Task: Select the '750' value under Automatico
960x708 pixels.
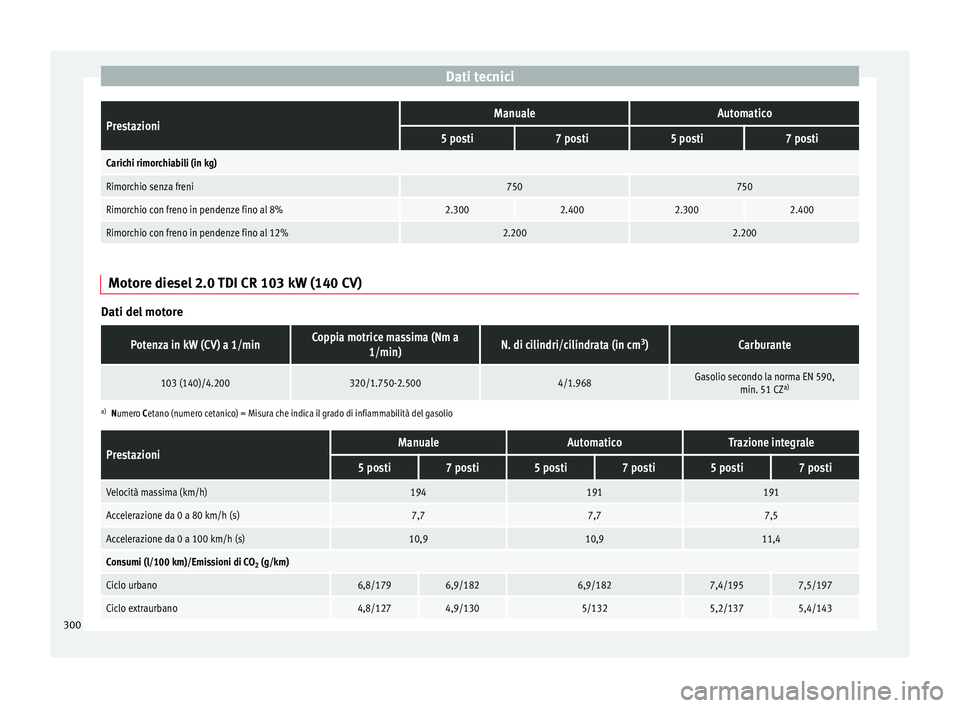Action: coord(744,186)
